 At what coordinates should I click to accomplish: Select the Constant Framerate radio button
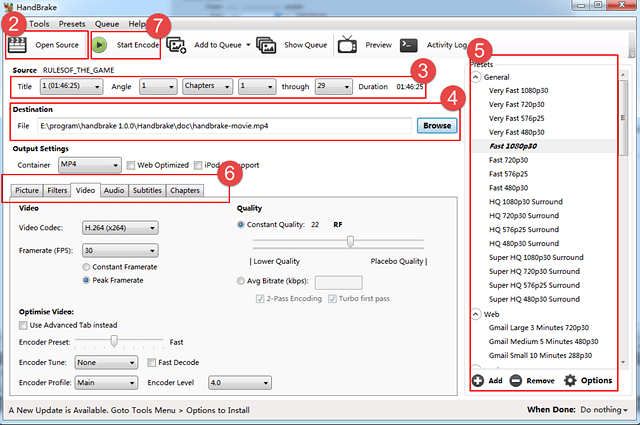coord(86,267)
